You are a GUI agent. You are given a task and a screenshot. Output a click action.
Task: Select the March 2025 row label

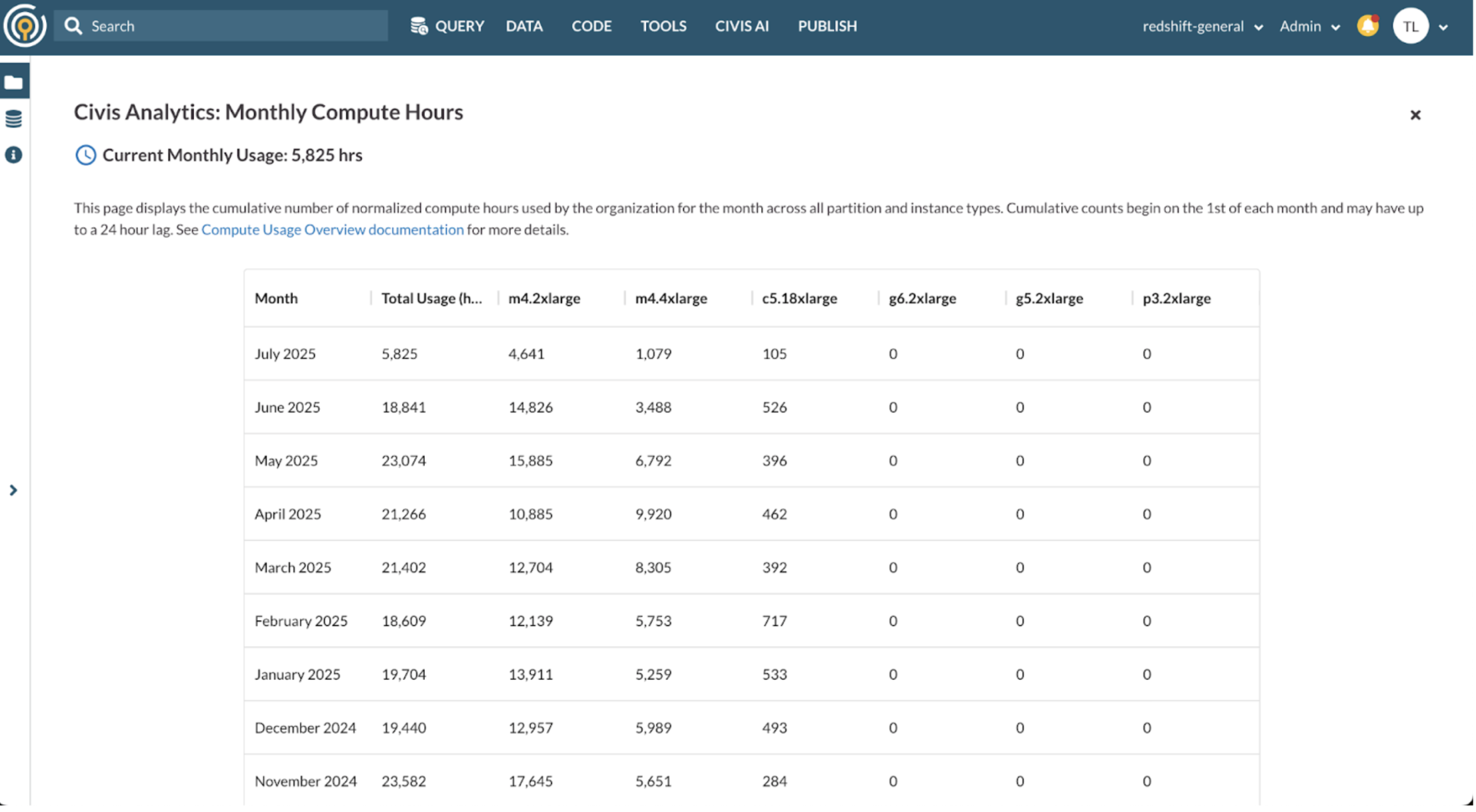click(293, 567)
